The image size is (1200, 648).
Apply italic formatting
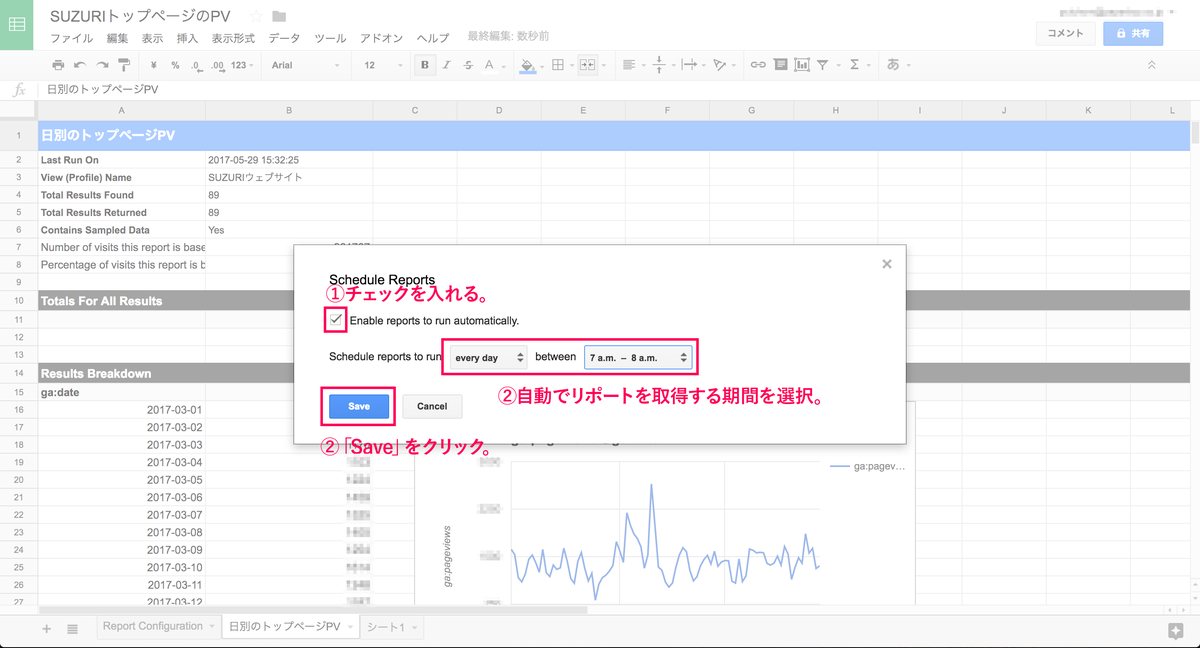446,65
